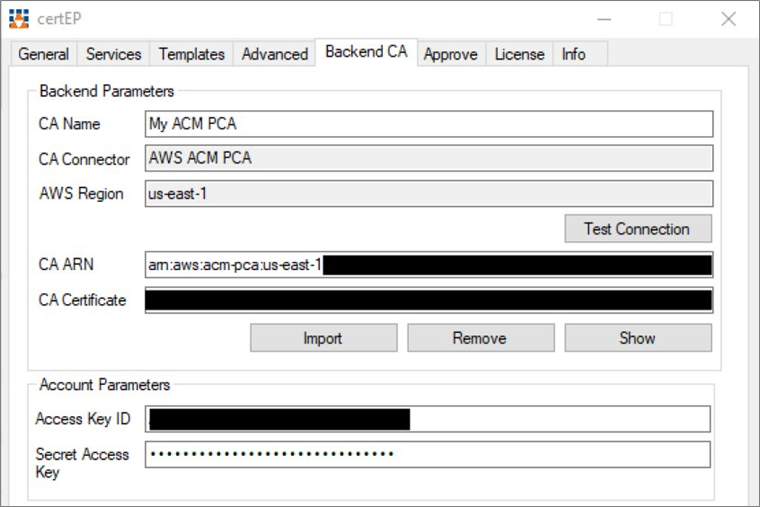
Task: Click the "CA Name" label
Action: click(69, 124)
